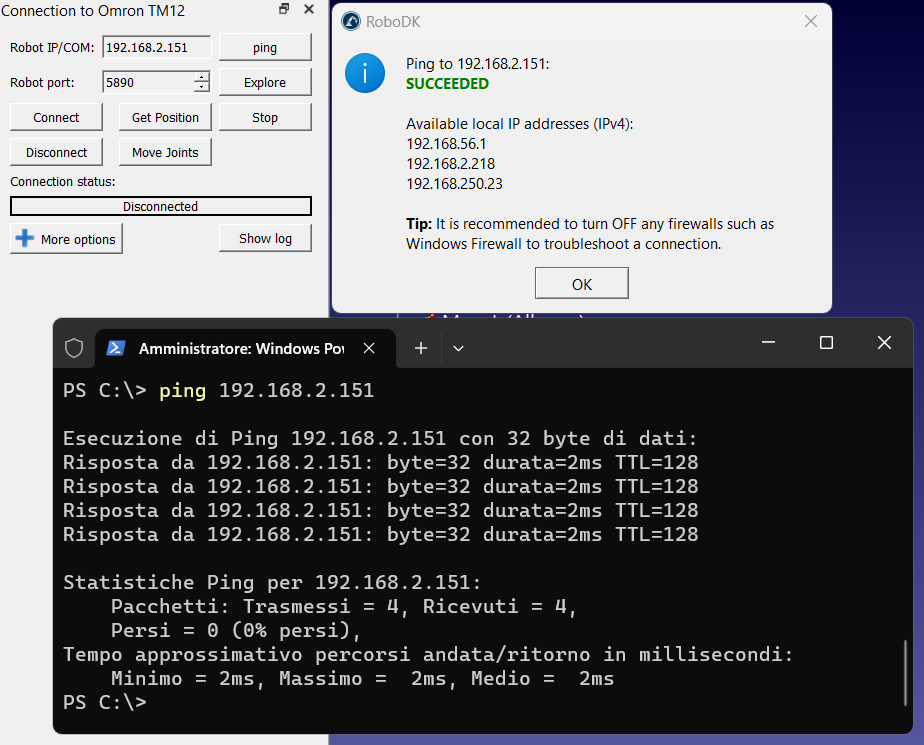924x745 pixels.
Task: Click the Disconnect button
Action: pos(56,152)
